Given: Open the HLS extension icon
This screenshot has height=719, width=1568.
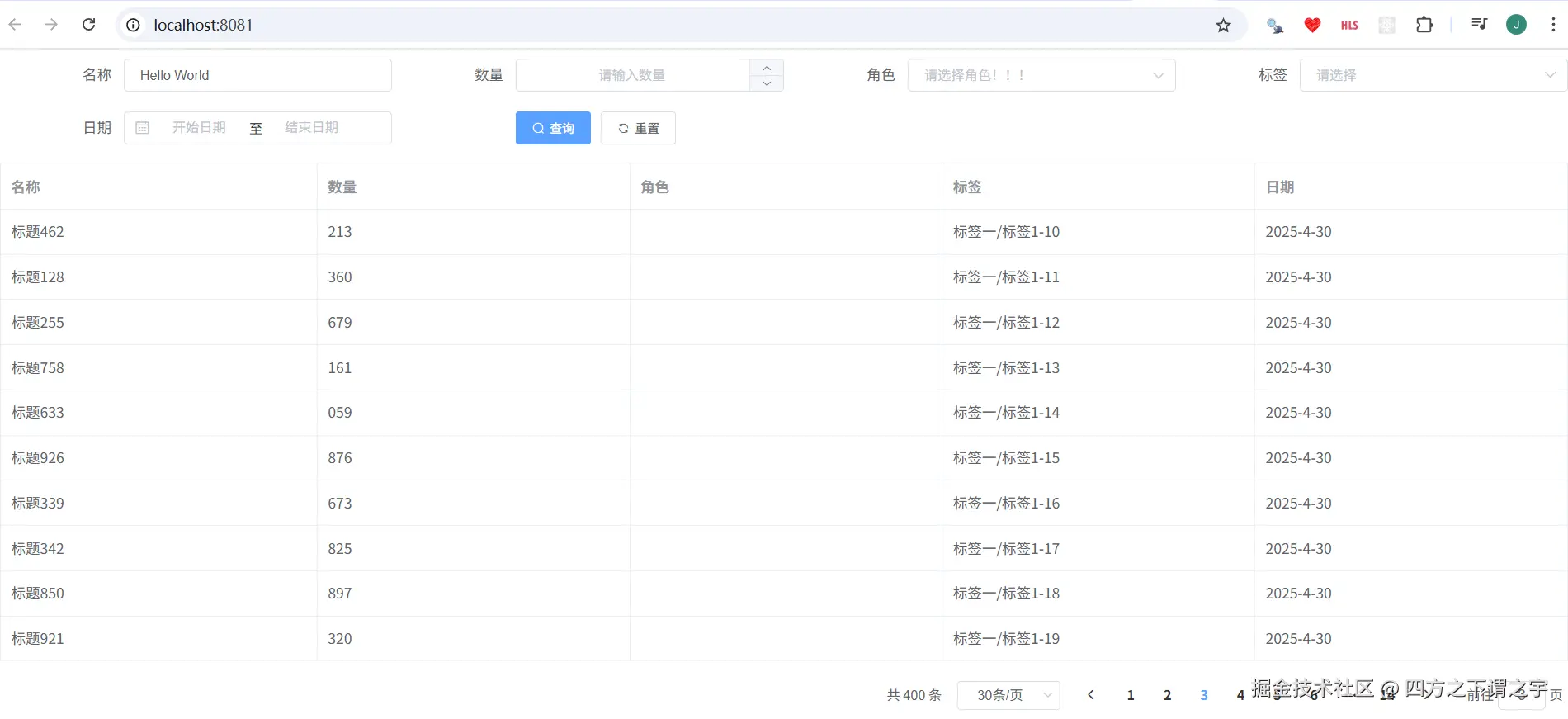Looking at the screenshot, I should pyautogui.click(x=1349, y=25).
